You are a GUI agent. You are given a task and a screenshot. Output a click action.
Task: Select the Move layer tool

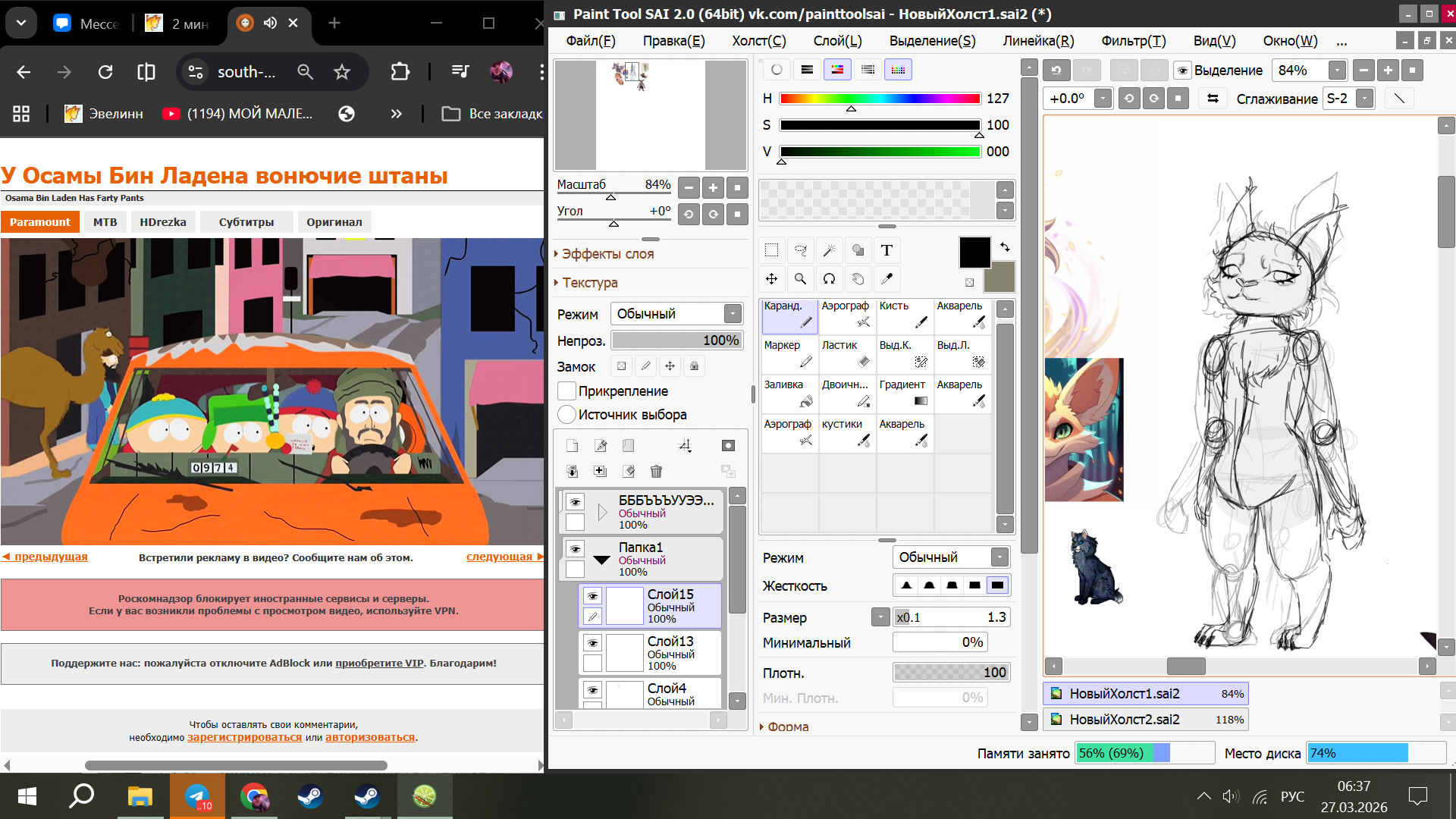point(771,279)
